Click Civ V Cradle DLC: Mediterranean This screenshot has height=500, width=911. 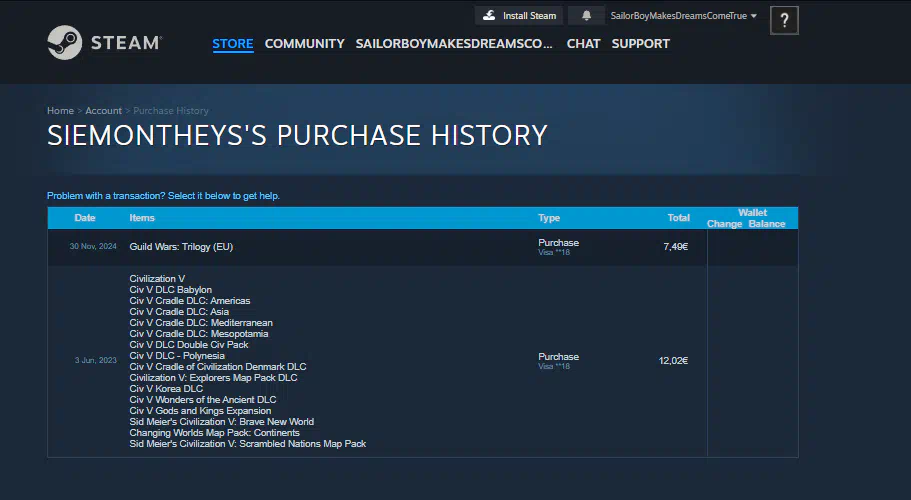tap(201, 323)
